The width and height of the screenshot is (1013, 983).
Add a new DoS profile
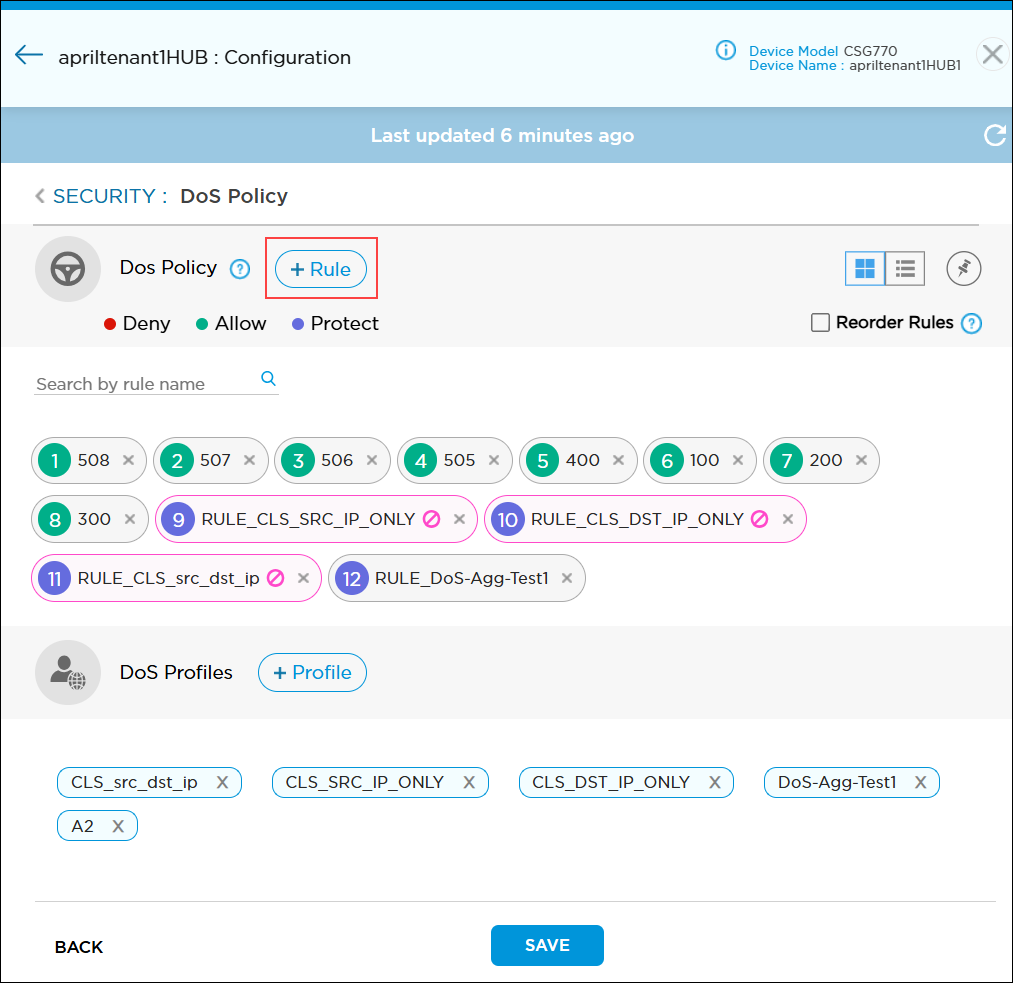[312, 673]
